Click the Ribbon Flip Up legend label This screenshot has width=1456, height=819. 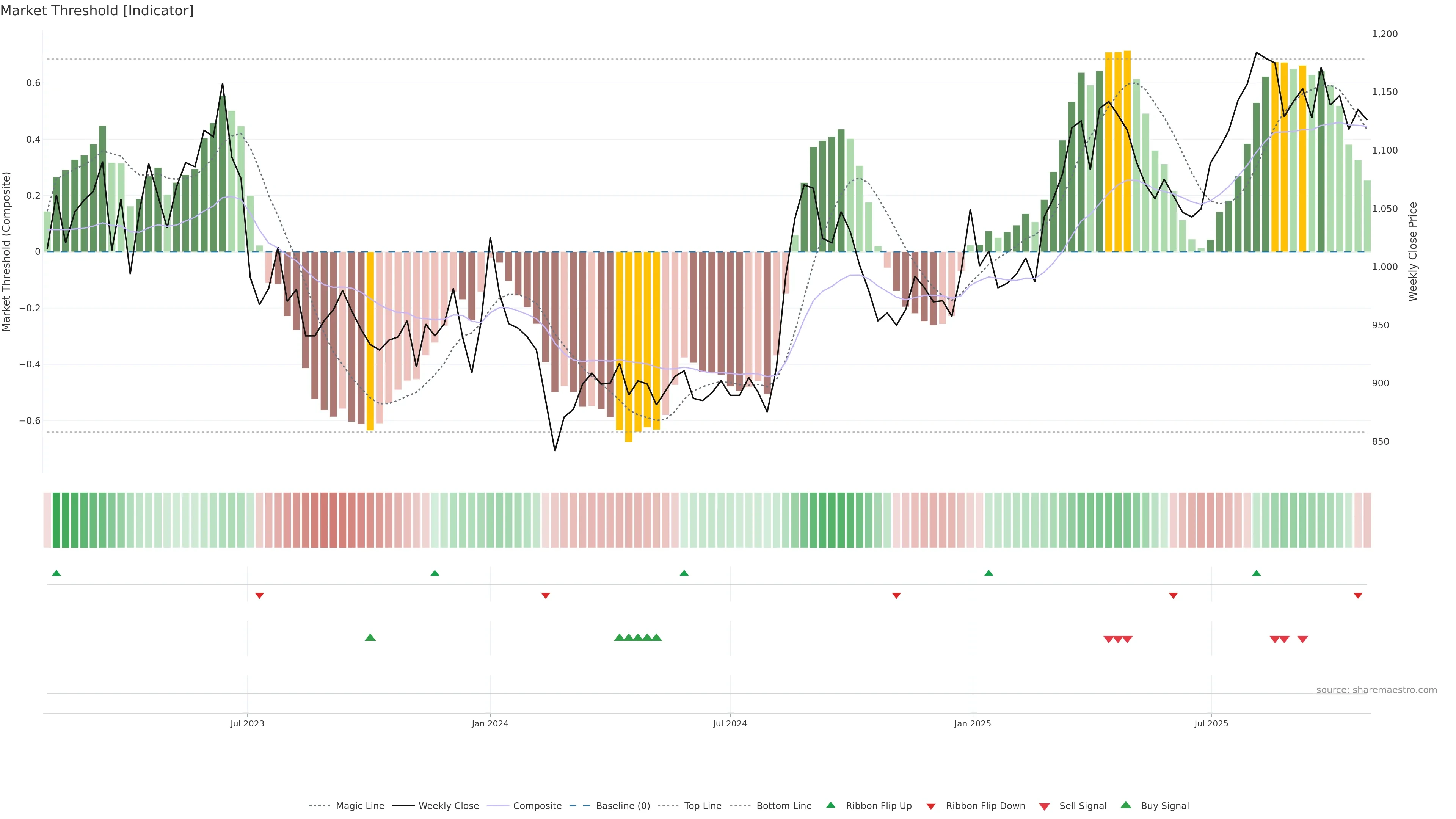879,806
